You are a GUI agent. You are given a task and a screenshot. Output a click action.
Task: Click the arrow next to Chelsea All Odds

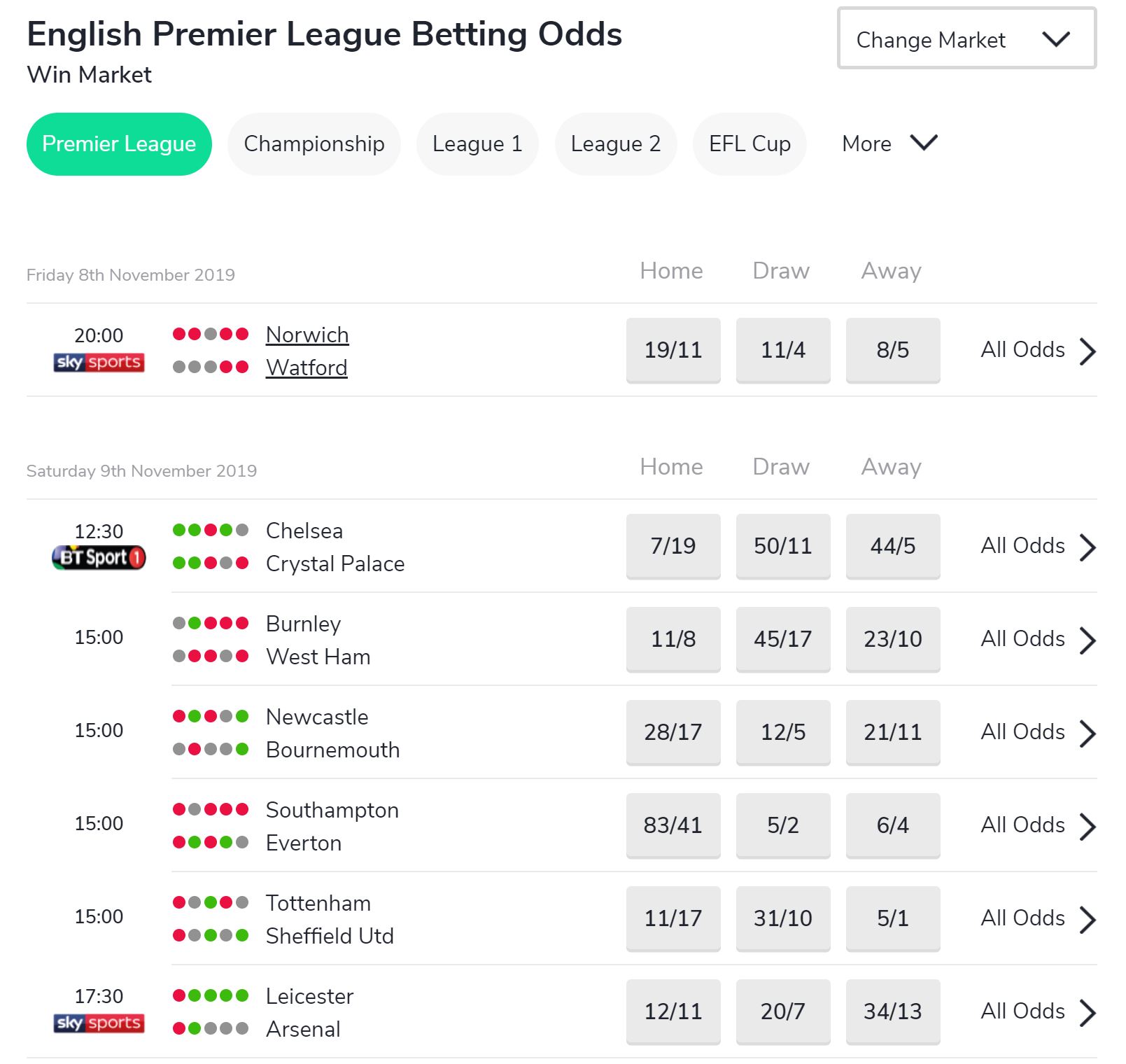tap(1088, 547)
